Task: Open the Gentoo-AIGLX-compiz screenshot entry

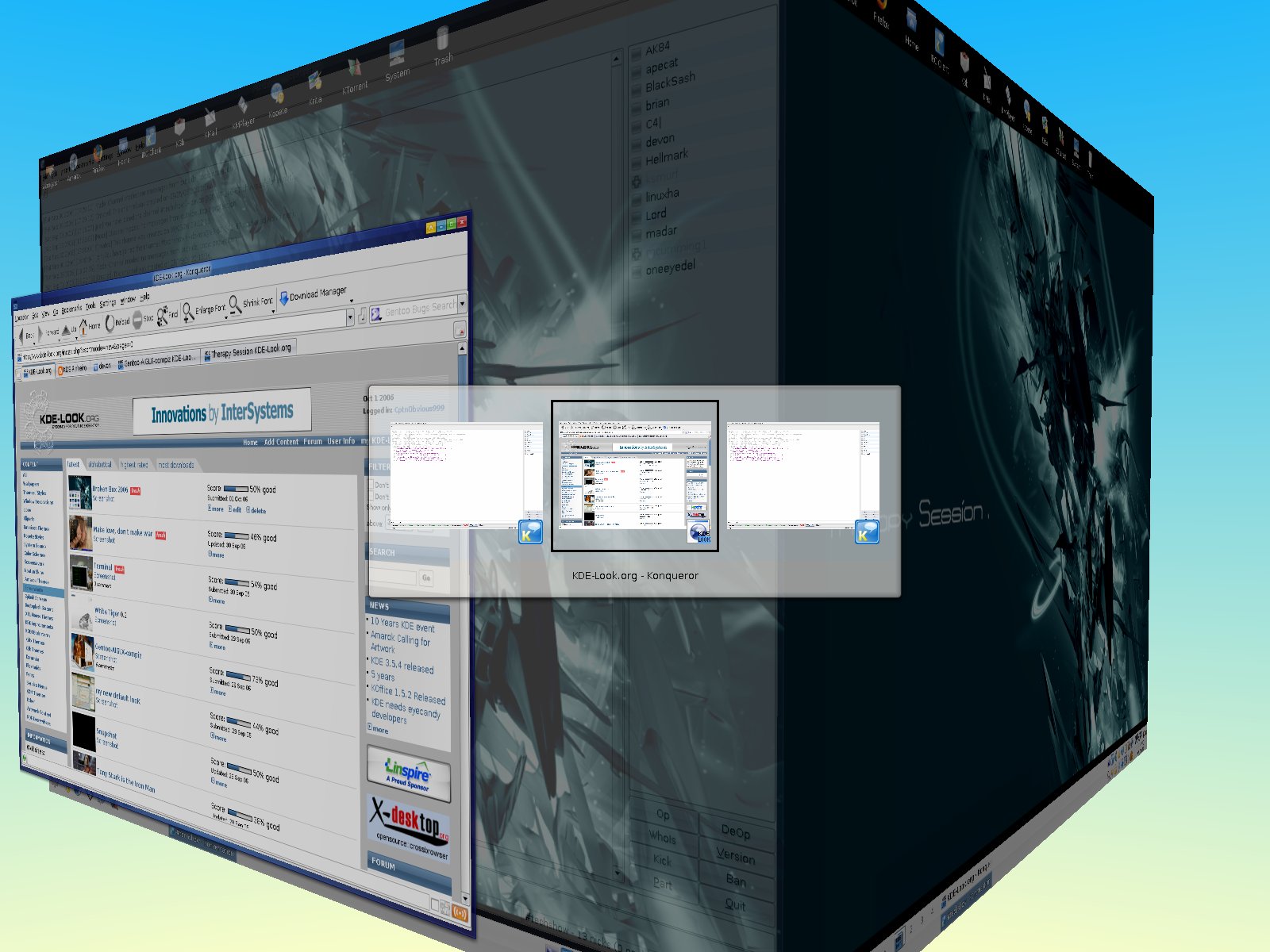Action: [x=118, y=651]
